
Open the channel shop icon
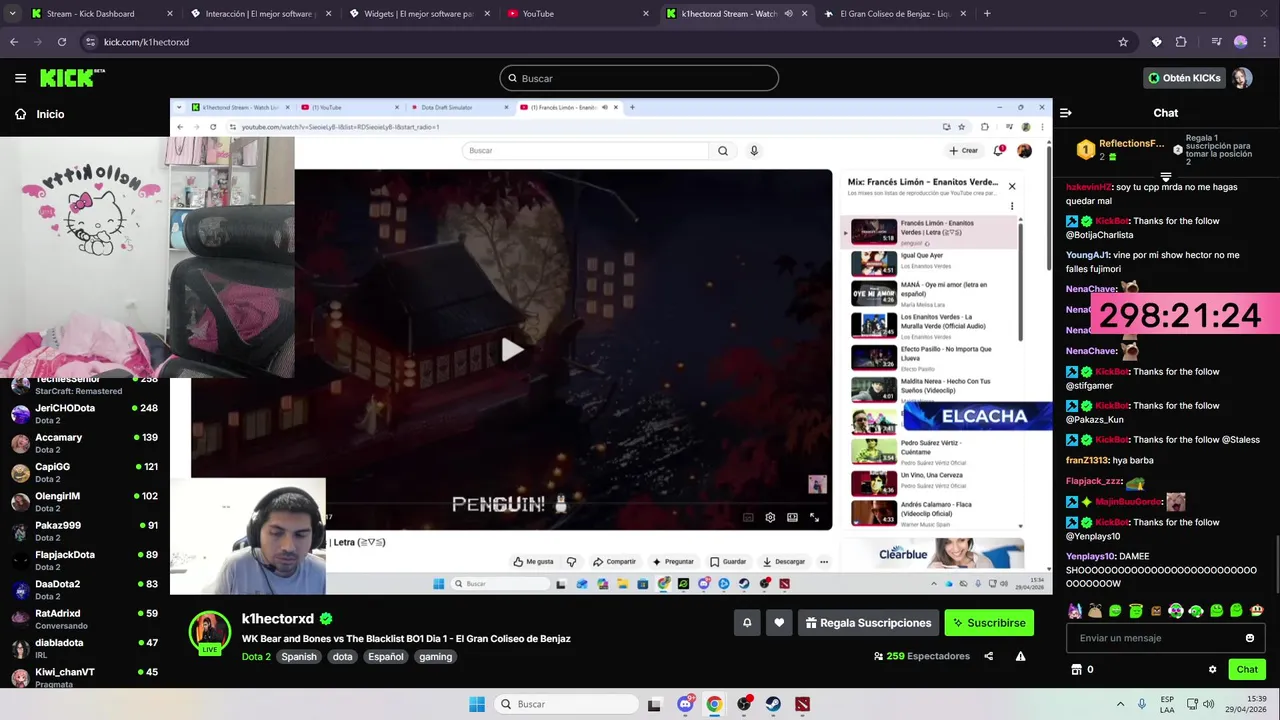point(1076,669)
